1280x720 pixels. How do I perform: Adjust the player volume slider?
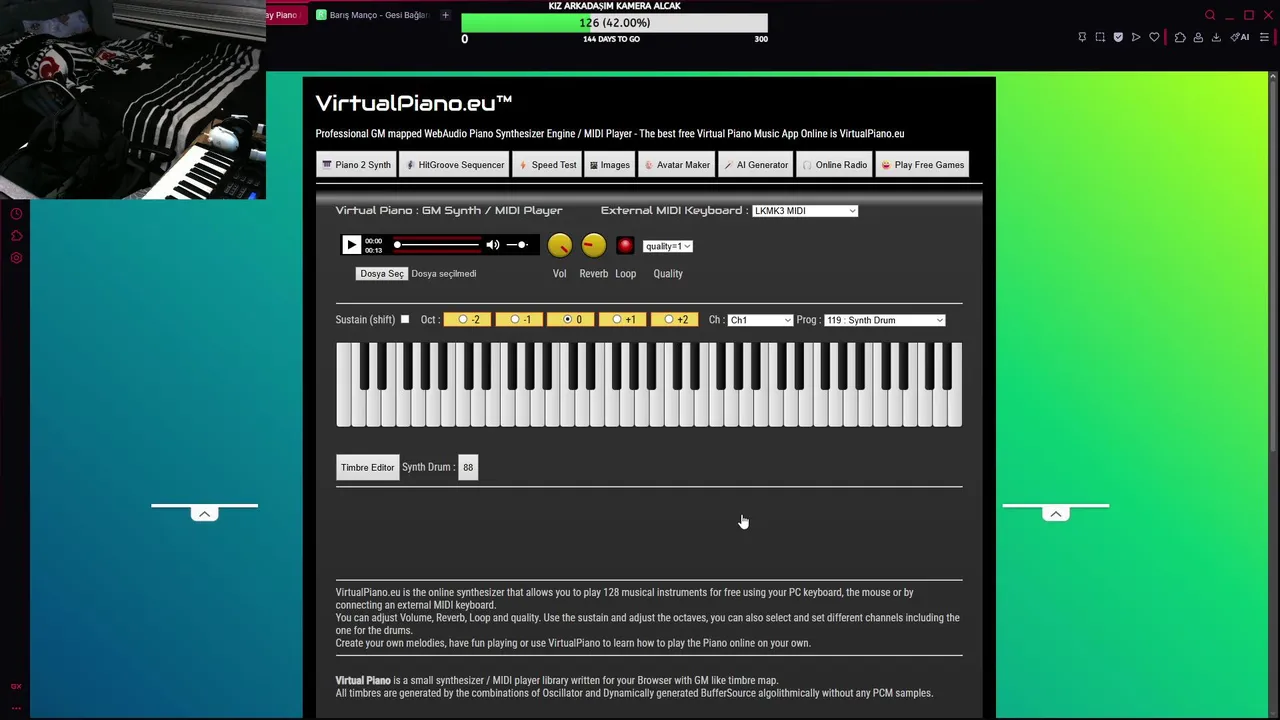517,245
